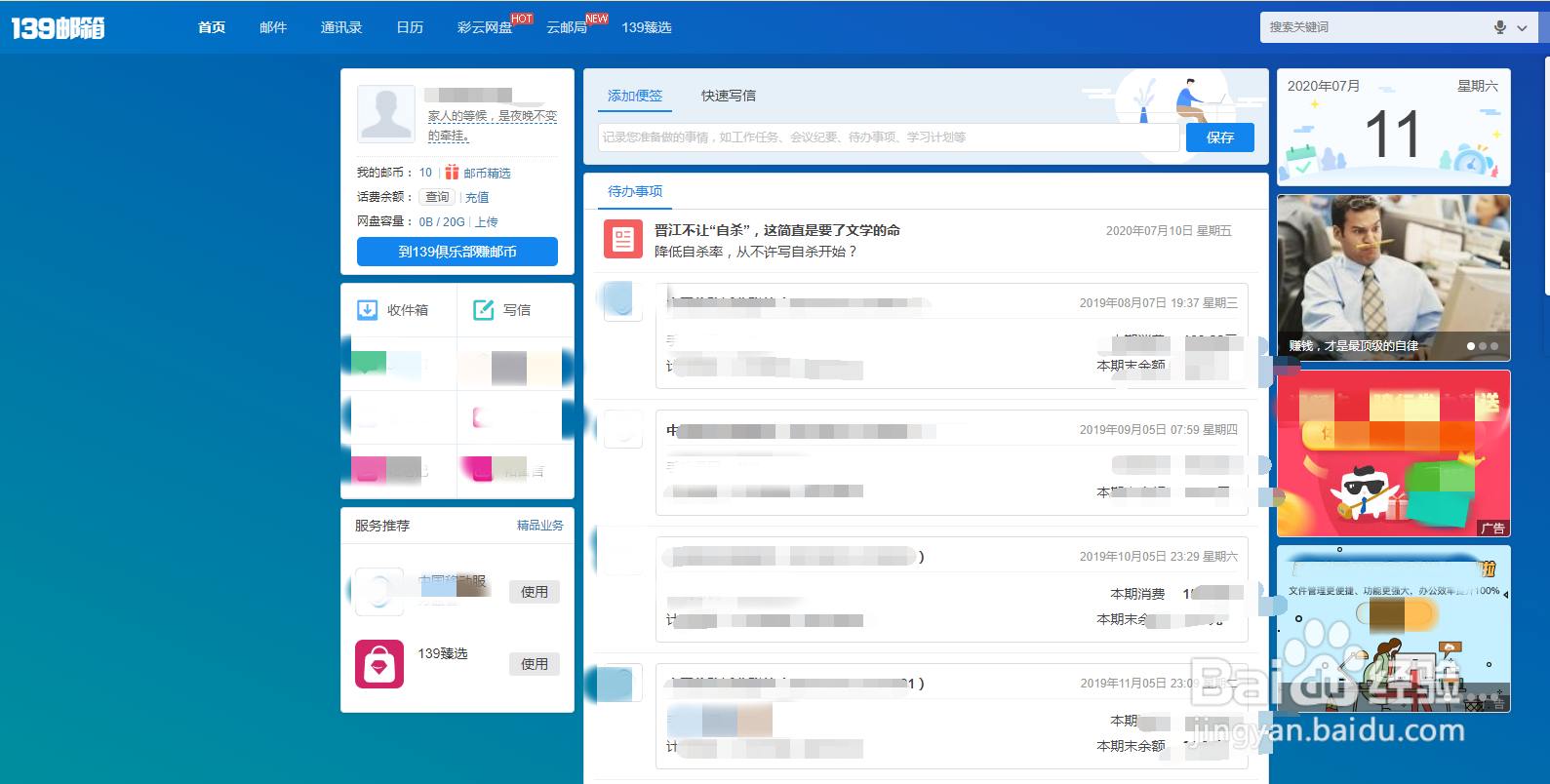1550x784 pixels.
Task: Select the first carousel dot indicator
Action: pos(1471,346)
